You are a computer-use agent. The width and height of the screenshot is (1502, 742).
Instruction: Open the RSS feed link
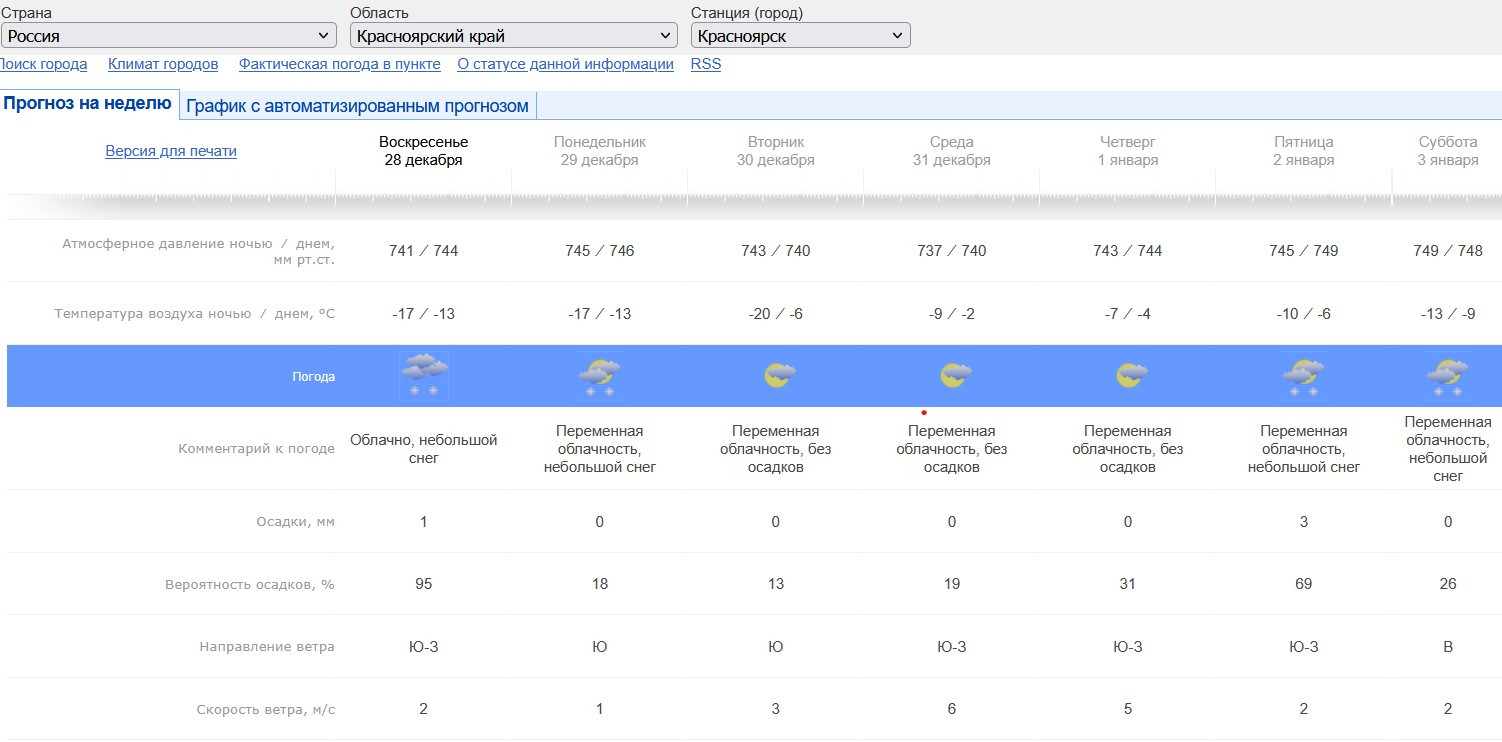pos(705,64)
